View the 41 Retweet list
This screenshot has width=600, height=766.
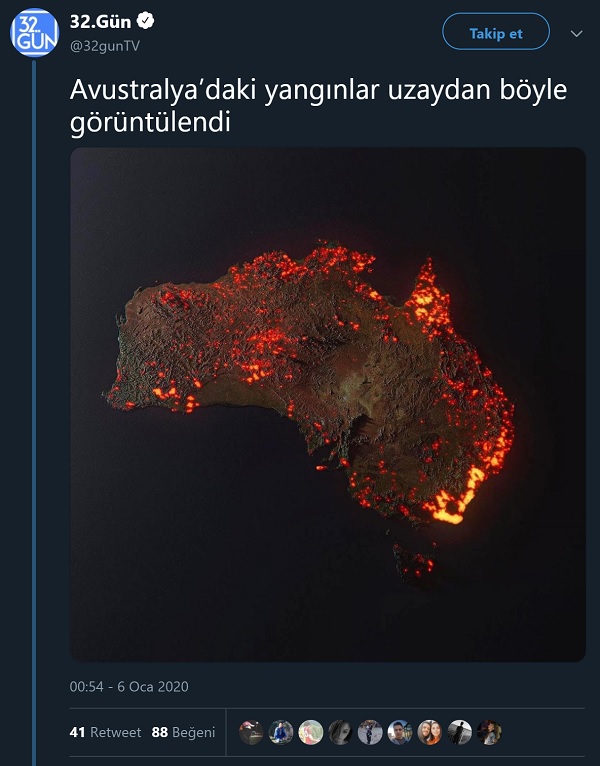(105, 732)
